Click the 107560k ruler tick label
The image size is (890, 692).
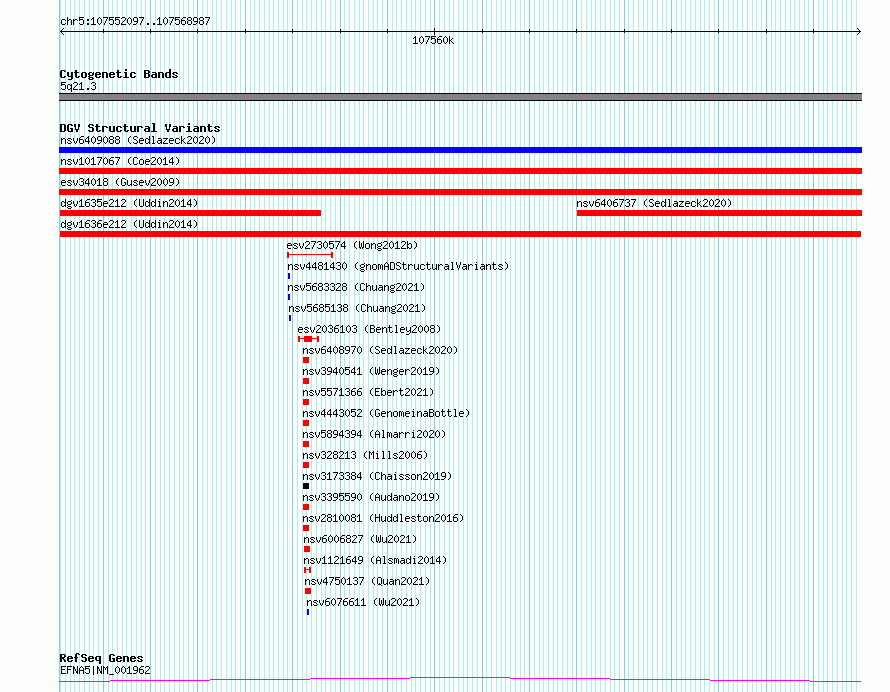[x=433, y=41]
